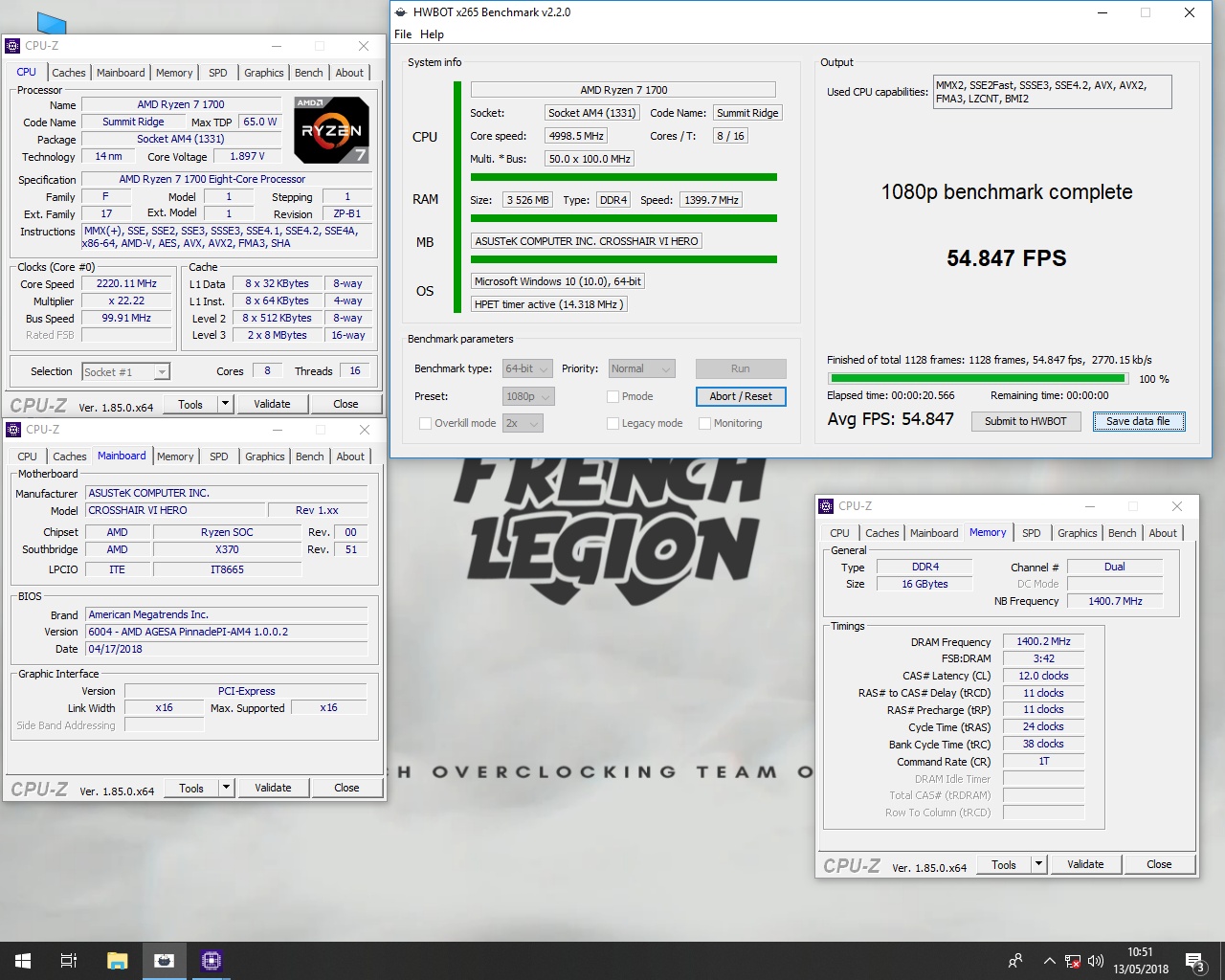Click CPU-Z icon in Memory window title bar
The width and height of the screenshot is (1225, 980).
pyautogui.click(x=826, y=505)
